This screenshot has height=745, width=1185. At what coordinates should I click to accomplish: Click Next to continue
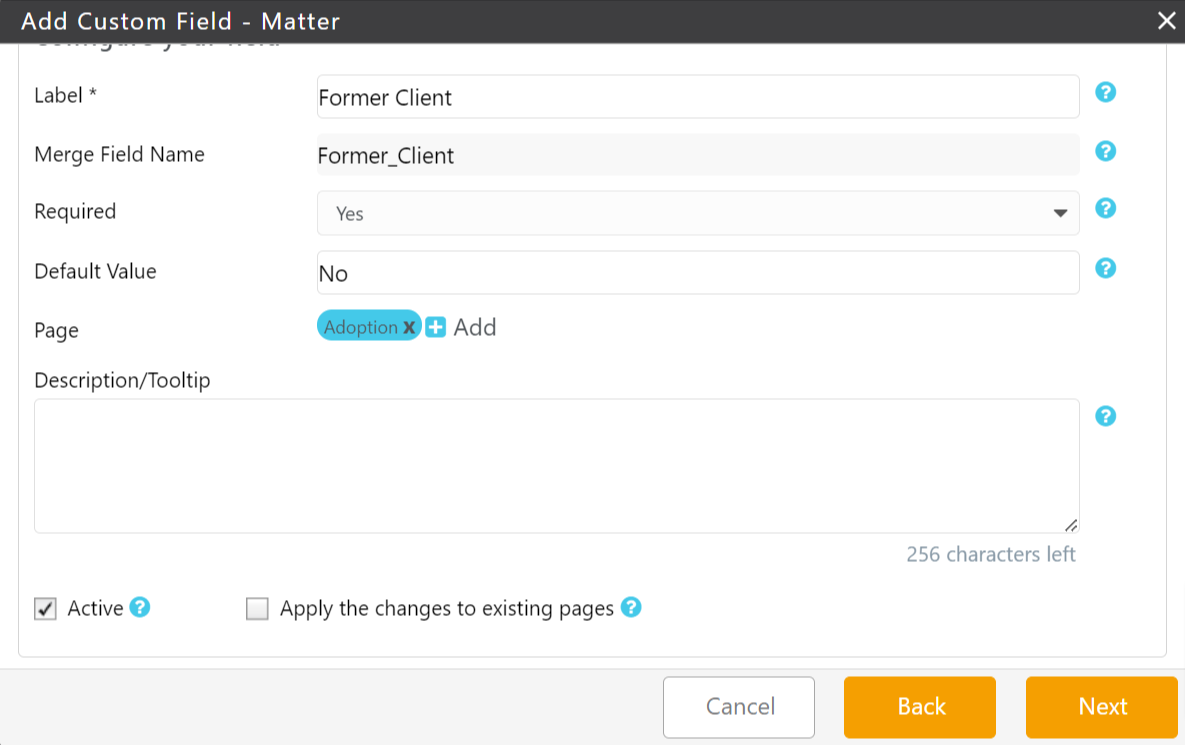(x=1102, y=707)
